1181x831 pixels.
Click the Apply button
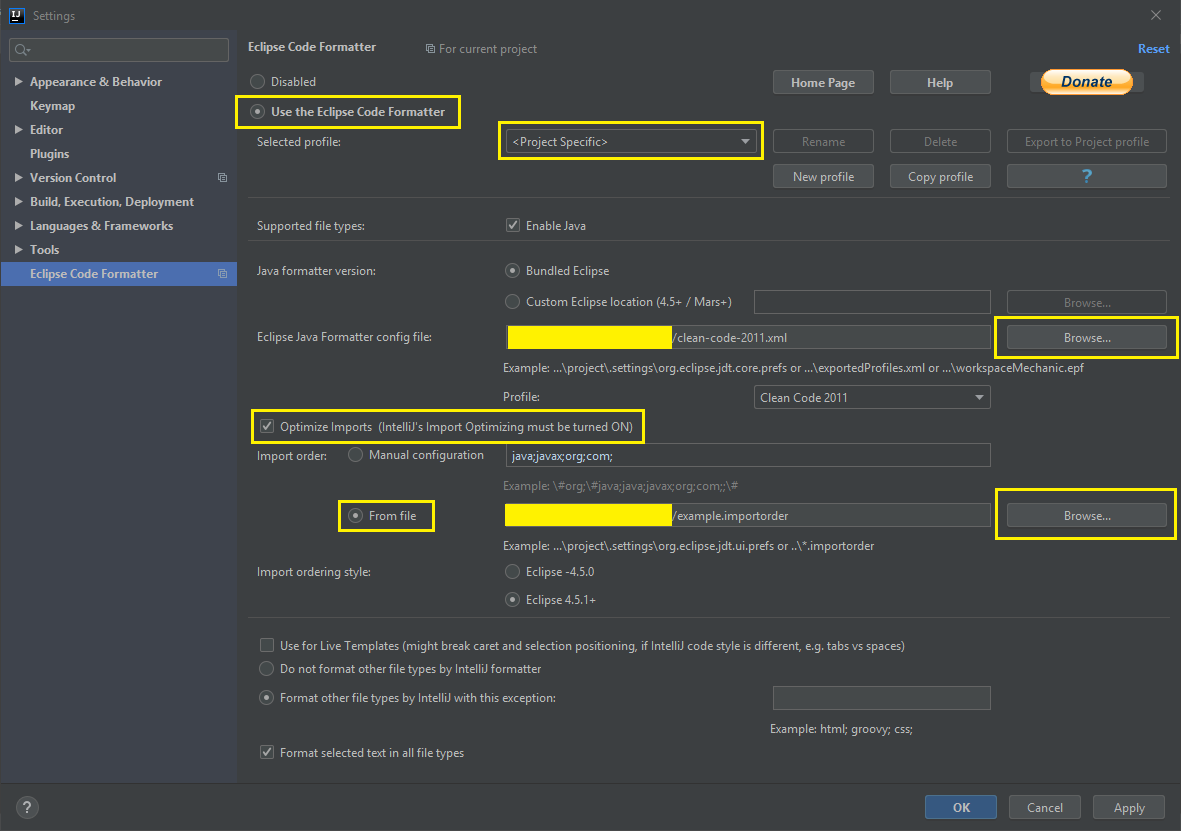tap(1129, 807)
